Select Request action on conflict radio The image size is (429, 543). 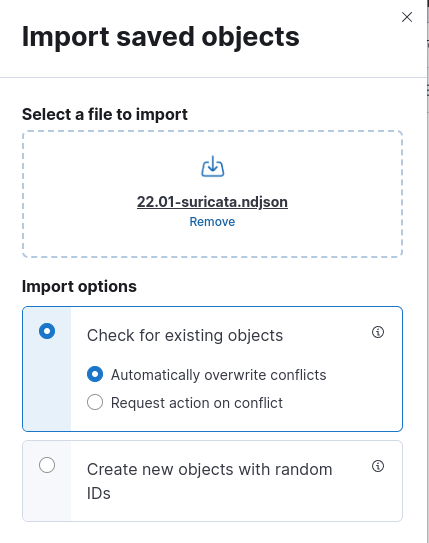[95, 402]
